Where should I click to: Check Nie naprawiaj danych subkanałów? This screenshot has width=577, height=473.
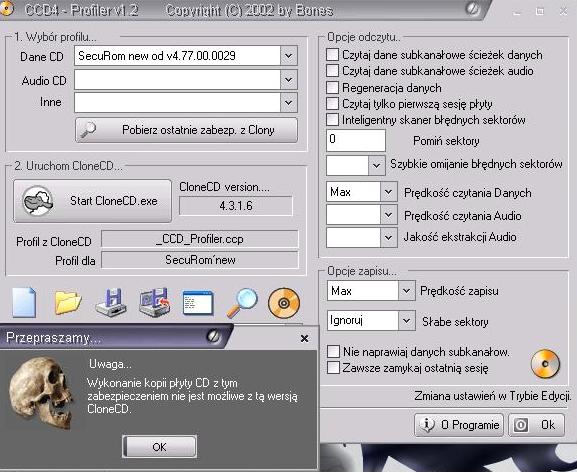(333, 352)
